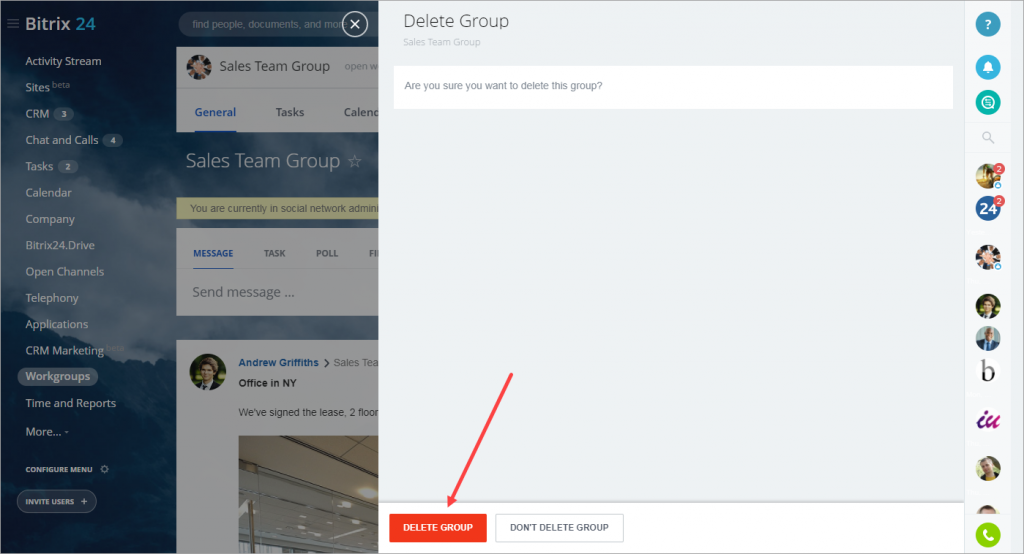1024x554 pixels.
Task: Click the Sales Team Group header avatar
Action: [199, 67]
